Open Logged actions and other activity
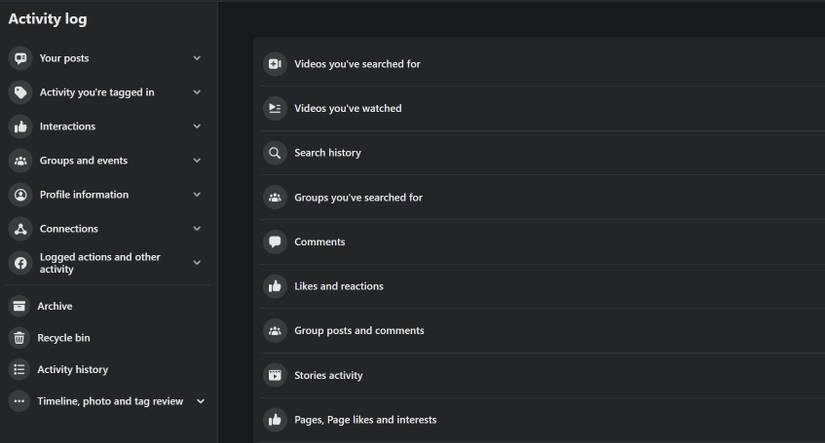The width and height of the screenshot is (825, 443). (x=107, y=263)
